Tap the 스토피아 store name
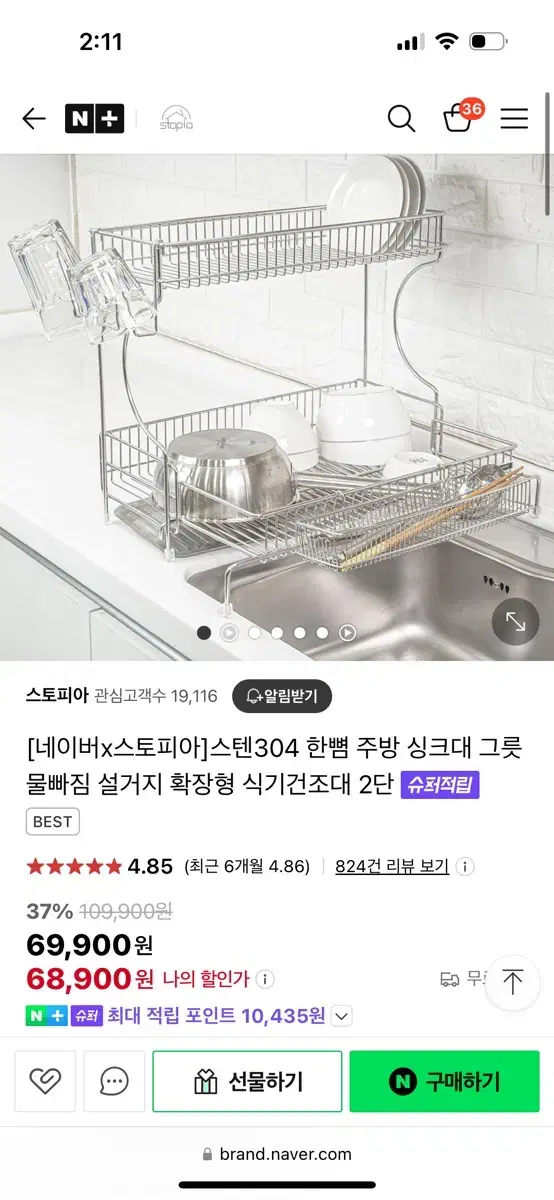This screenshot has height=1200, width=554. point(57,695)
